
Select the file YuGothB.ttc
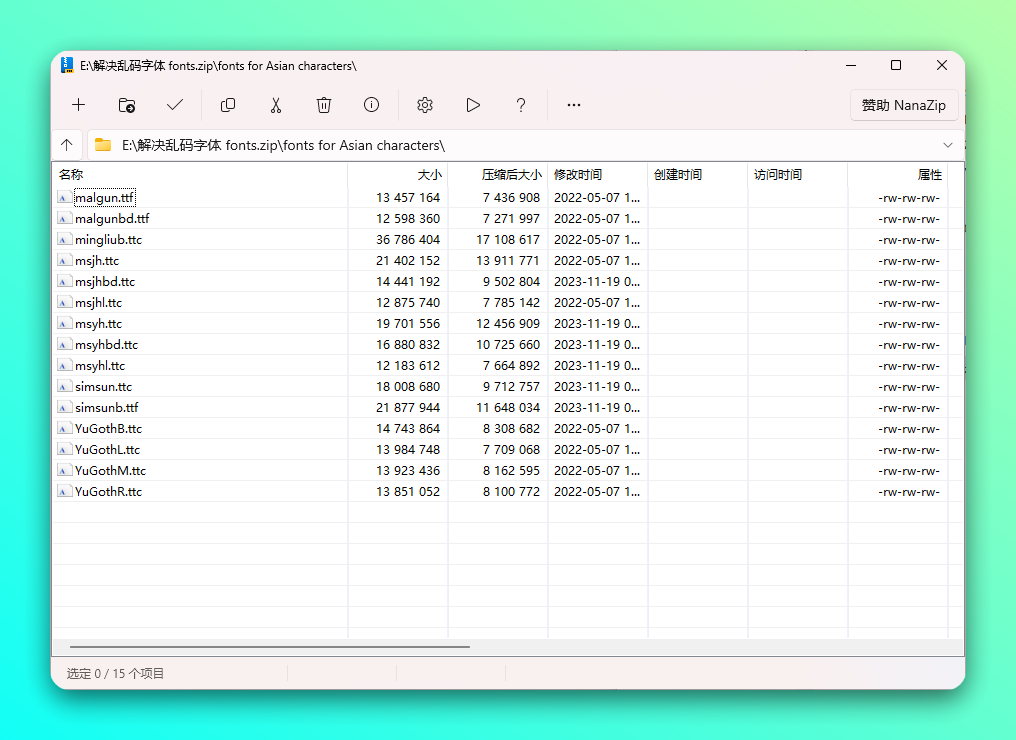[108, 429]
